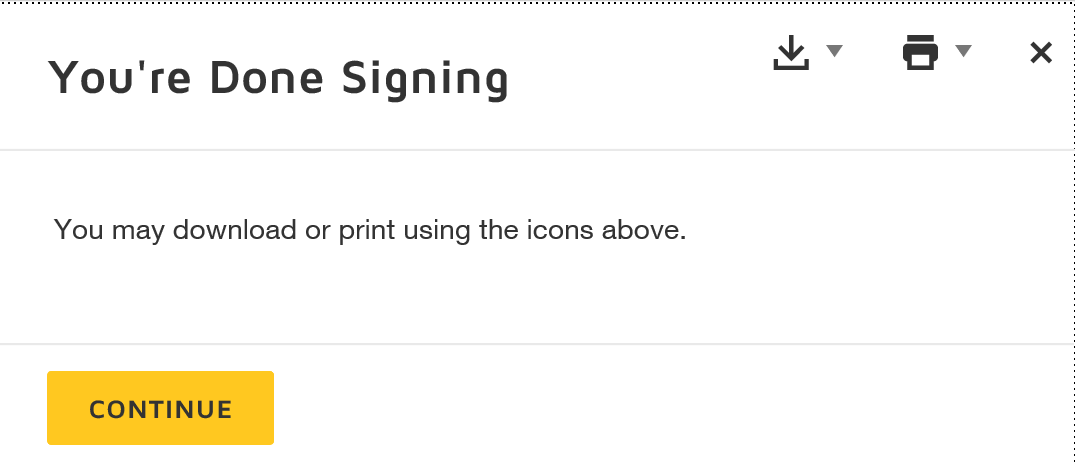Expand the download options arrow
The image size is (1075, 465).
[x=834, y=52]
